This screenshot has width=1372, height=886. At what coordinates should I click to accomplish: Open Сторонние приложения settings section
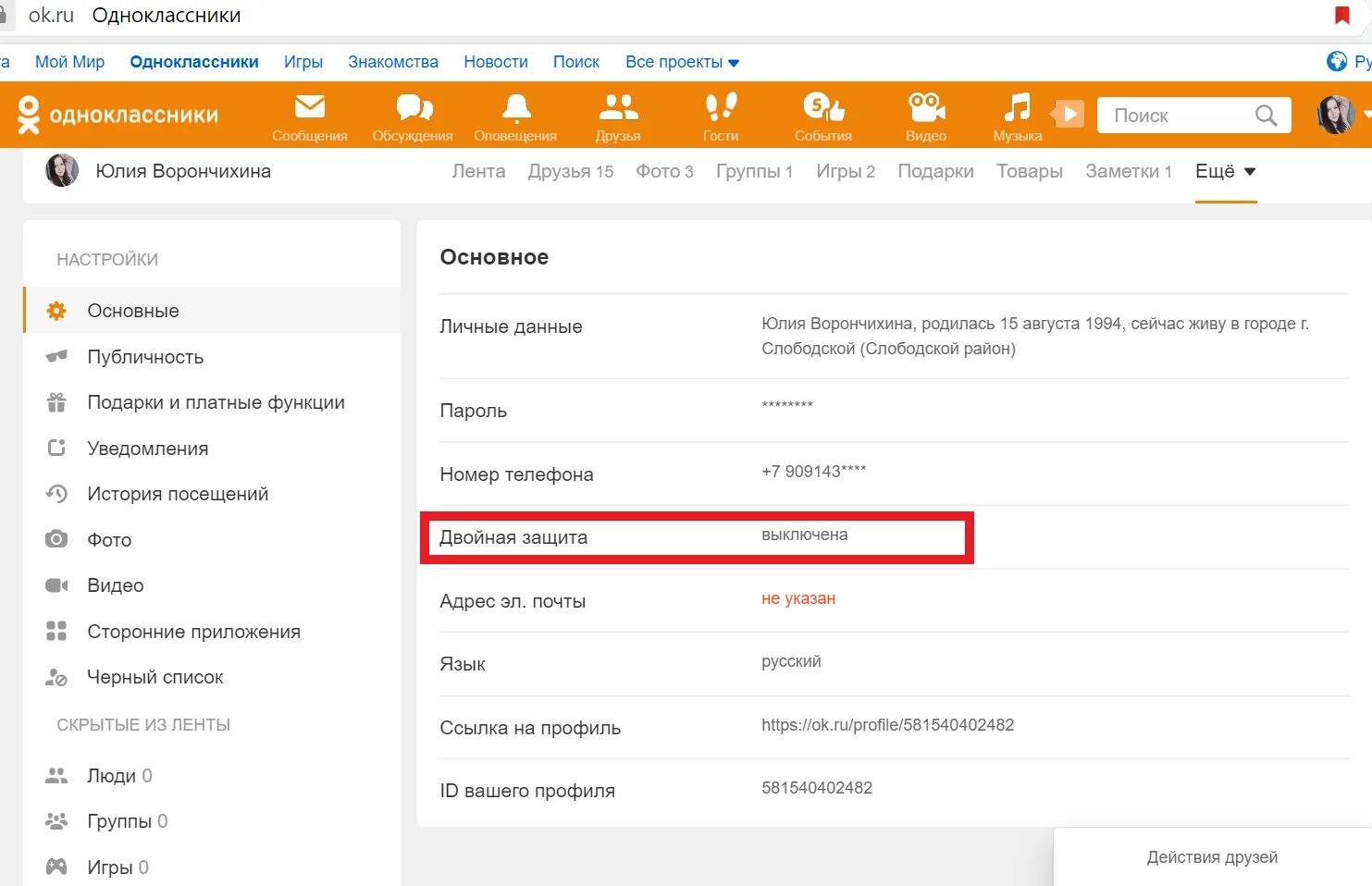pos(193,632)
